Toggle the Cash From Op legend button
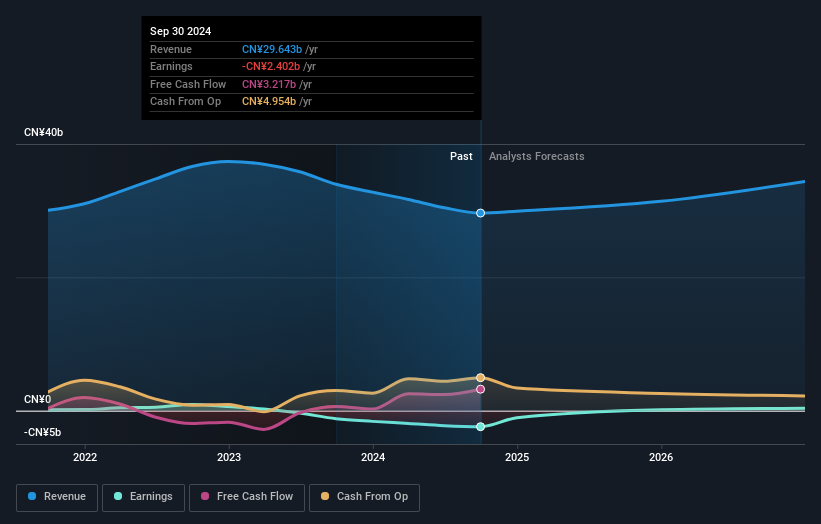821x524 pixels. click(364, 497)
